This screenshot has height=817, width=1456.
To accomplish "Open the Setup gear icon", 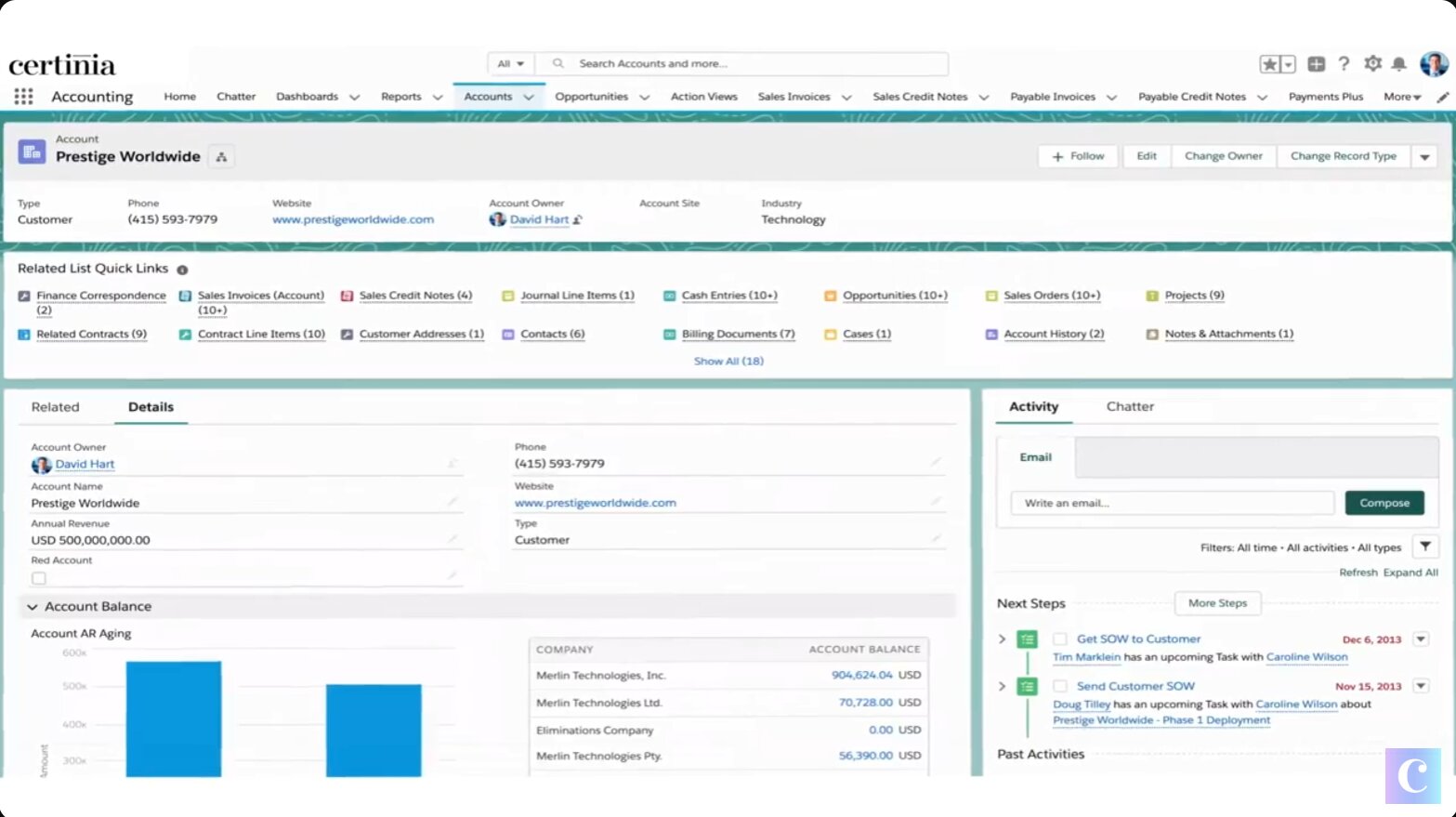I will (1372, 64).
